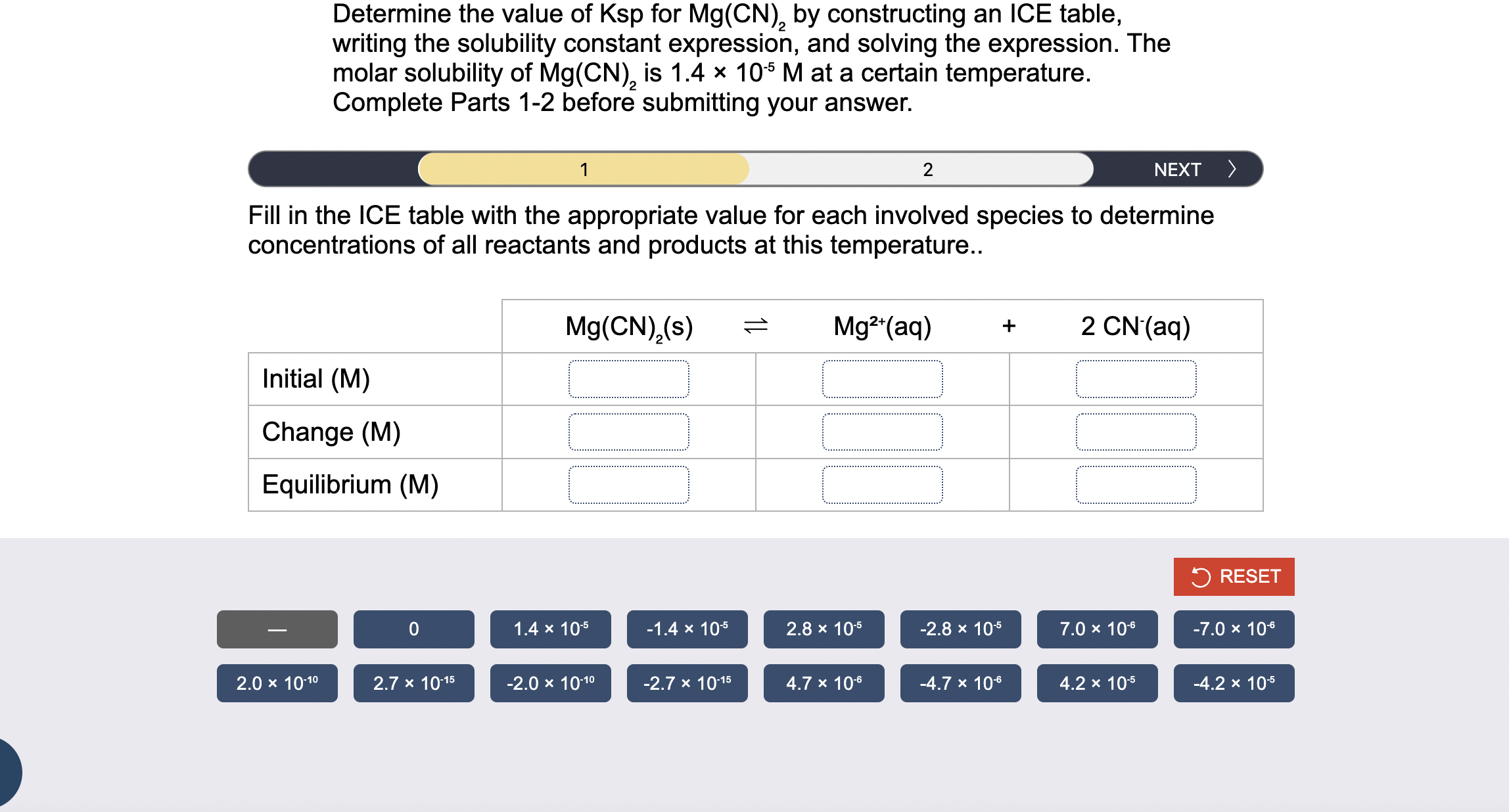Select the 1.4 × 10⁻⁵ answer chip
Image resolution: width=1509 pixels, height=812 pixels.
[550, 629]
